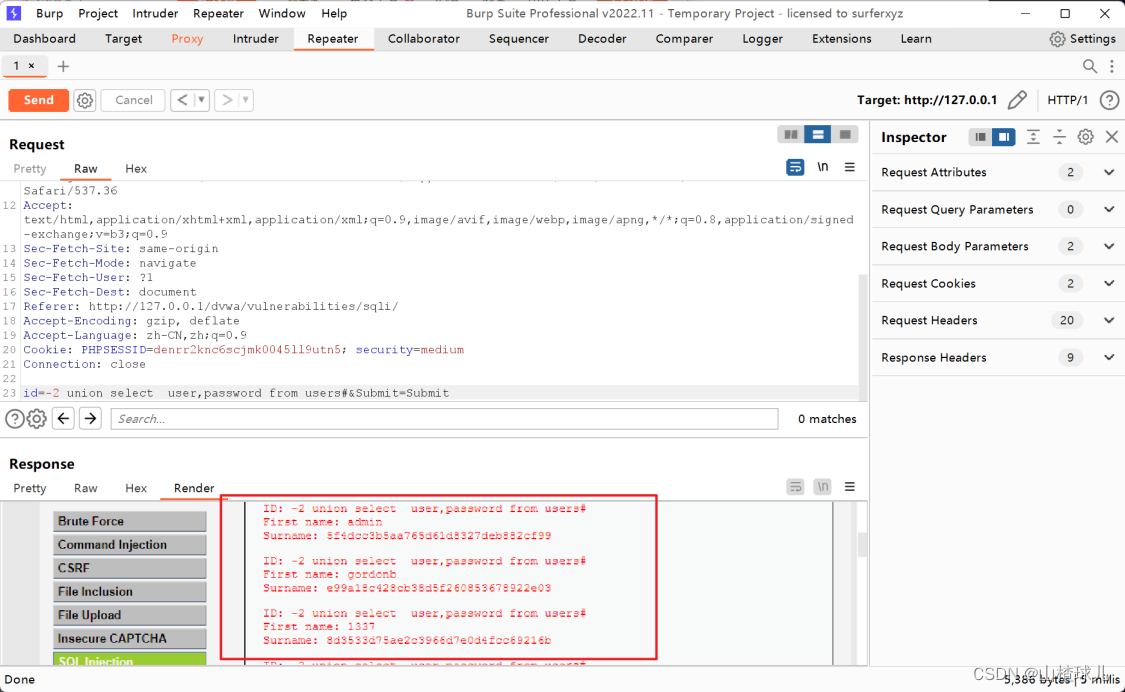
Task: Switch to the Dashboard tab
Action: coord(44,39)
